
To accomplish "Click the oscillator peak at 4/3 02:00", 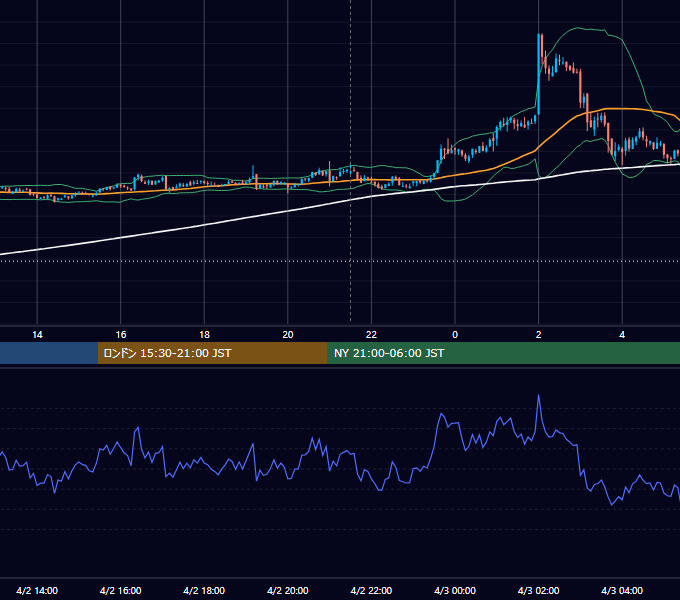I will (x=539, y=396).
